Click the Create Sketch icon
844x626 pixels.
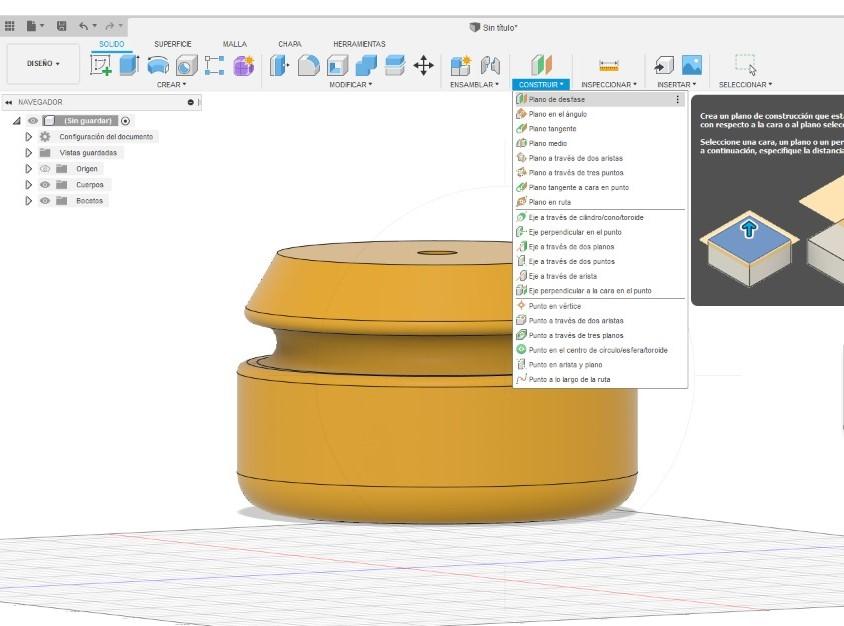(x=101, y=65)
